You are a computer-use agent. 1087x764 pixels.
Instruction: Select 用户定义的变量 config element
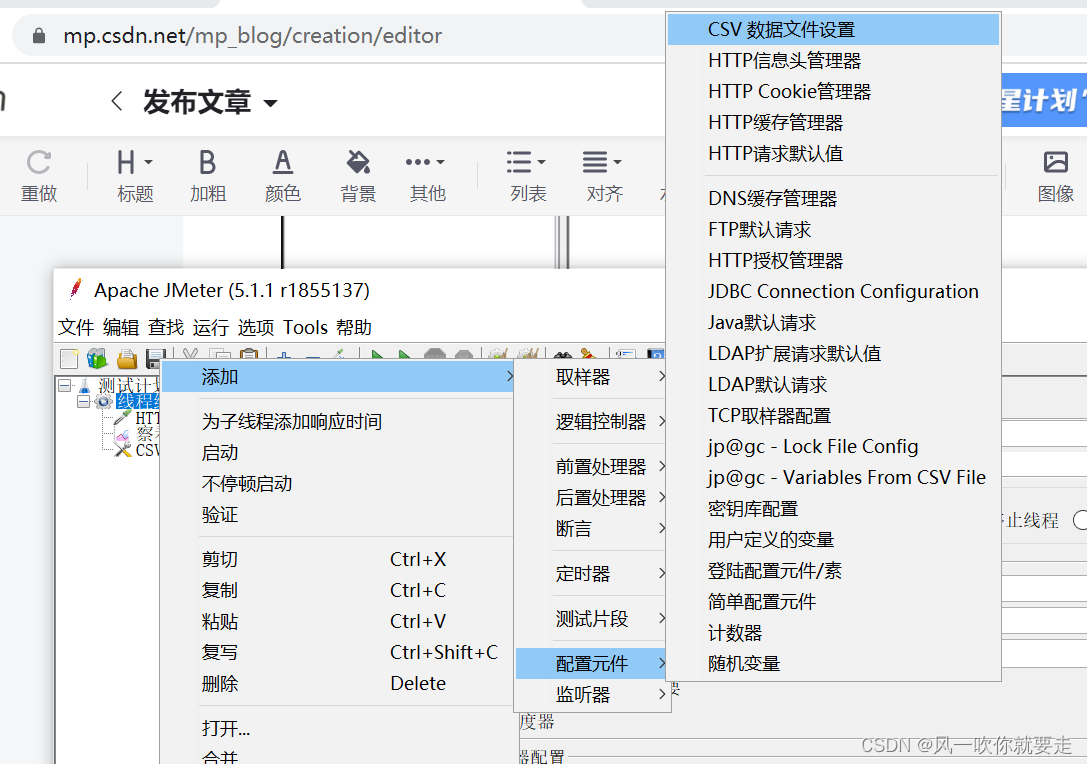tap(833, 540)
